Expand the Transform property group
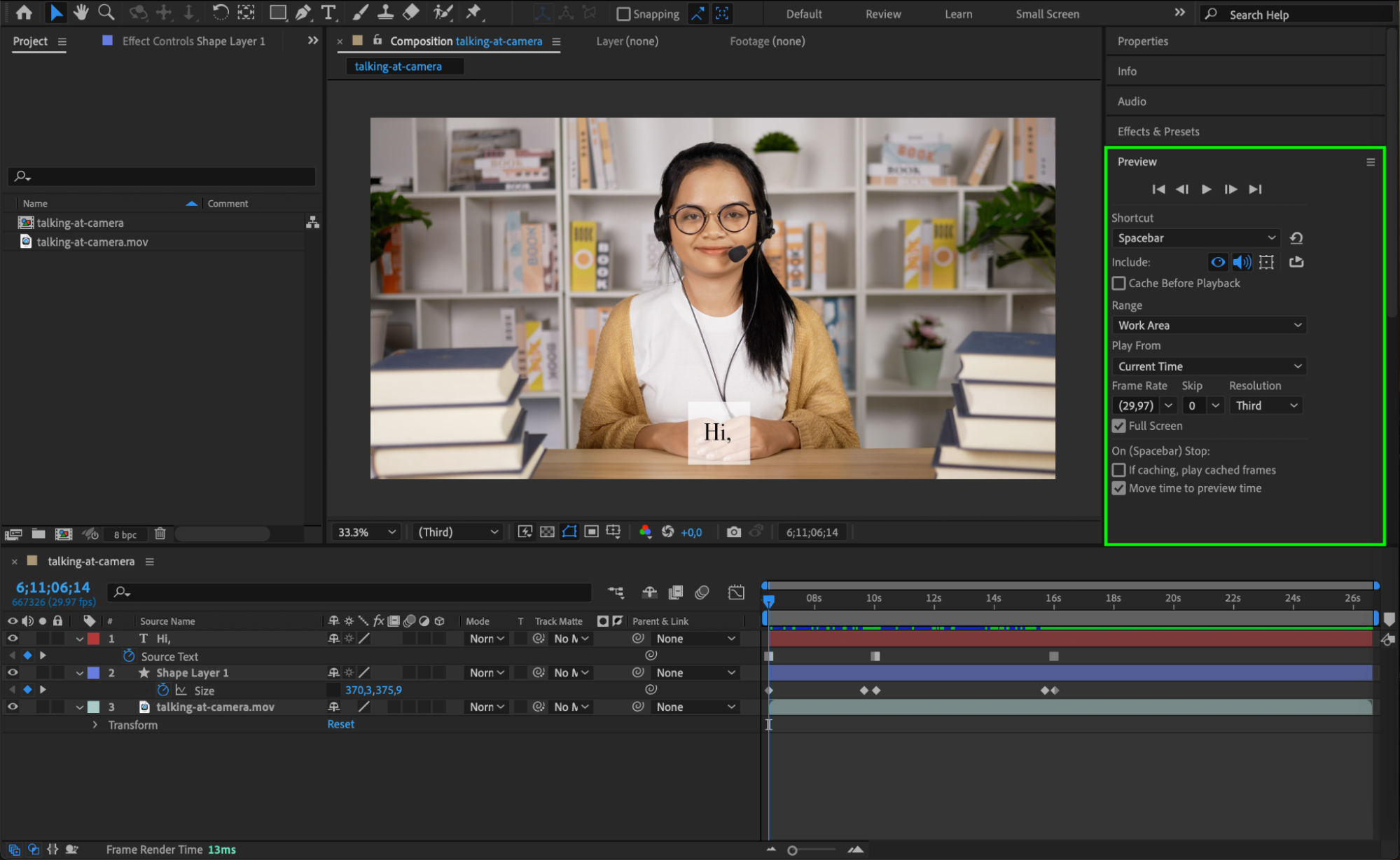 [95, 725]
